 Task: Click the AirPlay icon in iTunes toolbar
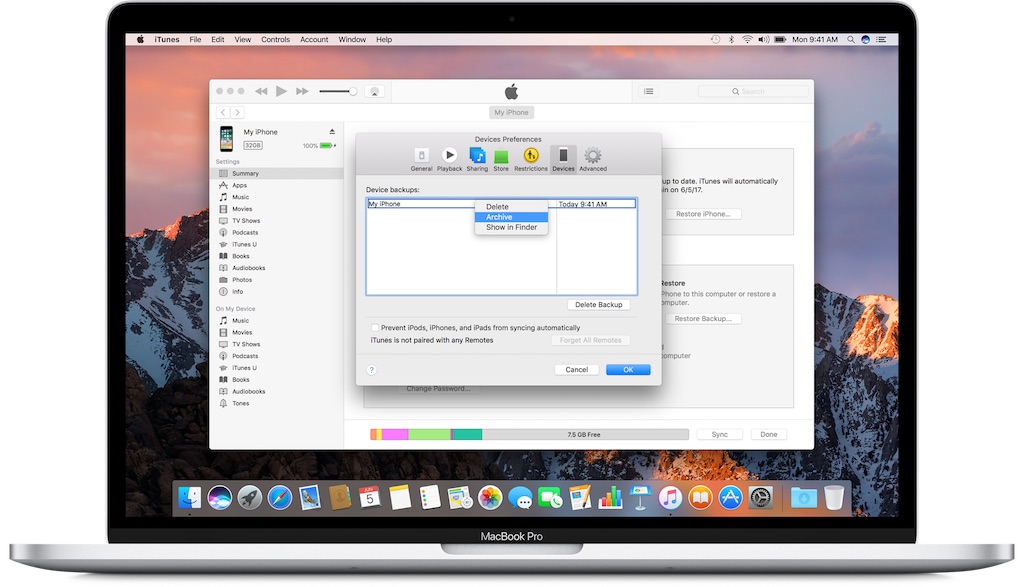[375, 91]
